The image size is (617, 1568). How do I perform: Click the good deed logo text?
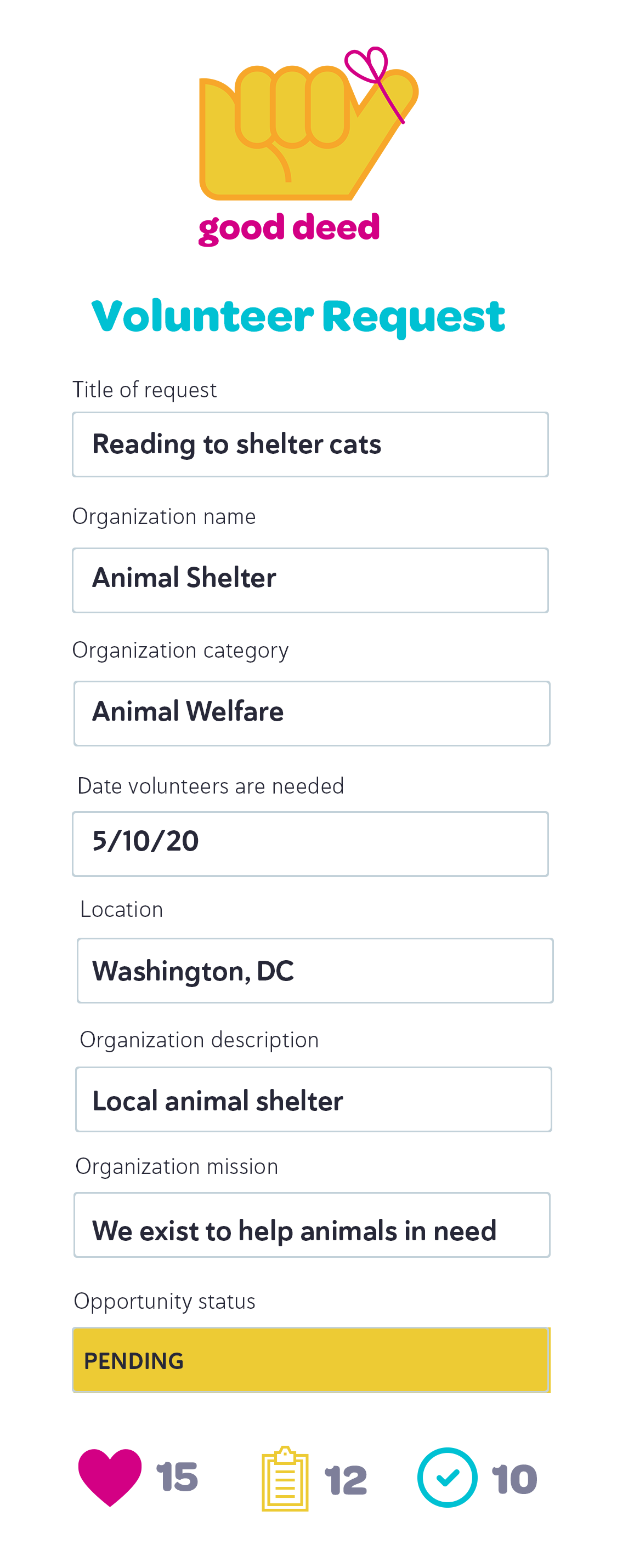290,228
